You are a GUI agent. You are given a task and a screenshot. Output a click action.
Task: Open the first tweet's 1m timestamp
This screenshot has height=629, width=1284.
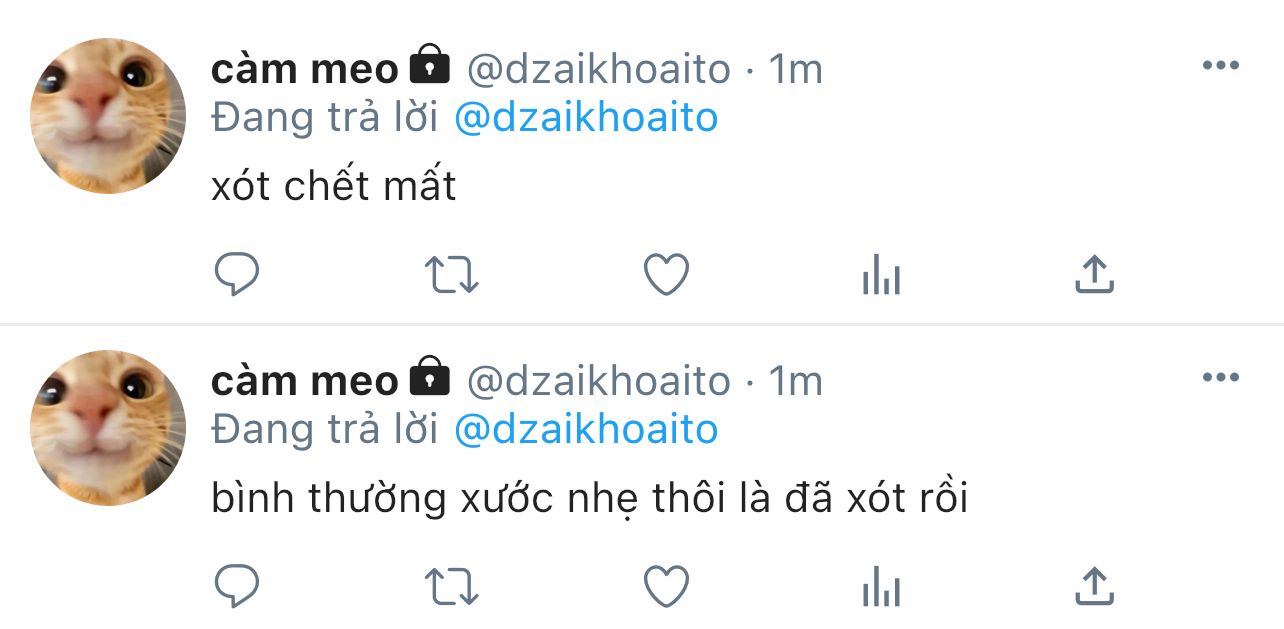[x=795, y=69]
